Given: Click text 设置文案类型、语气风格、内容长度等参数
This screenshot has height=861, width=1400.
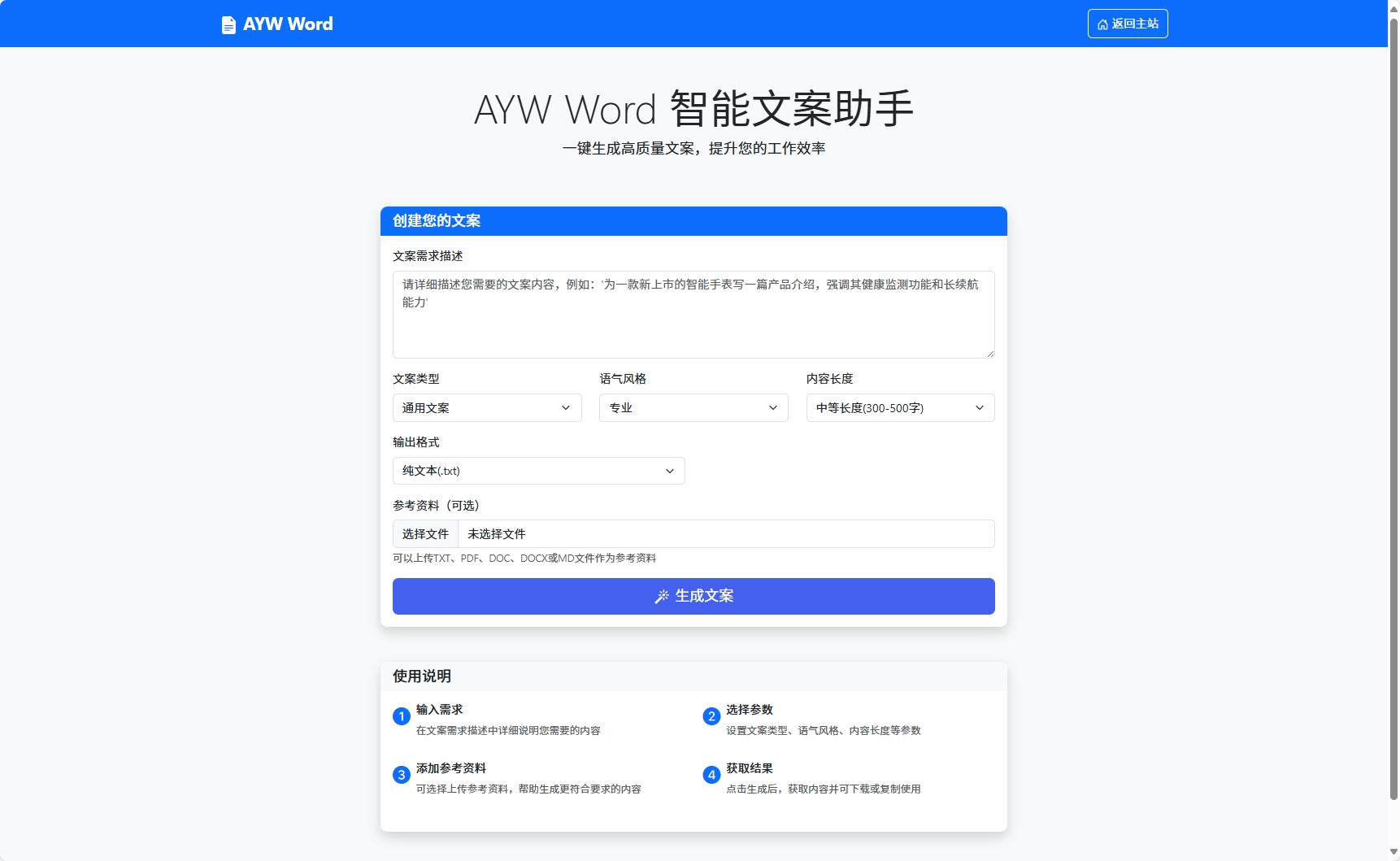Looking at the screenshot, I should (x=824, y=731).
